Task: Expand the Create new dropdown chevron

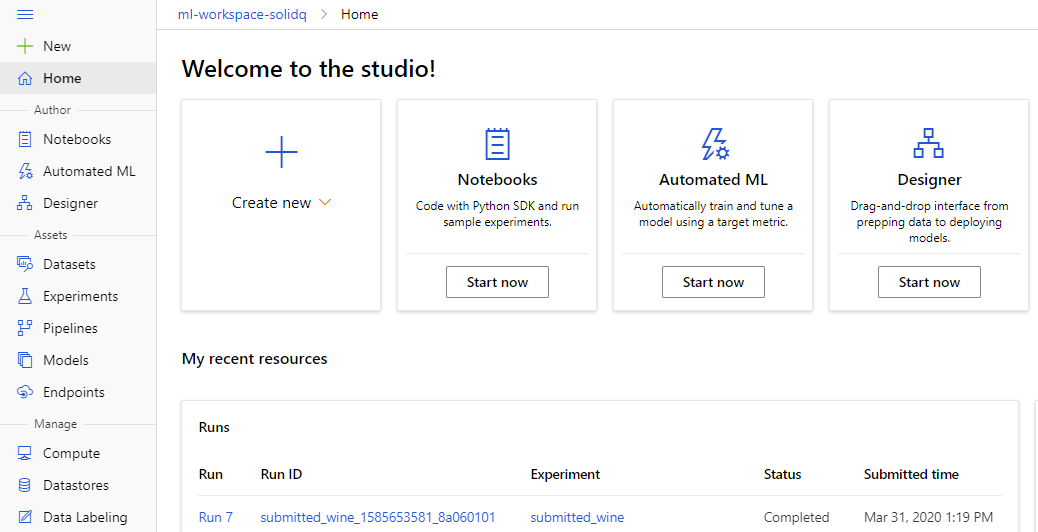Action: tap(324, 202)
